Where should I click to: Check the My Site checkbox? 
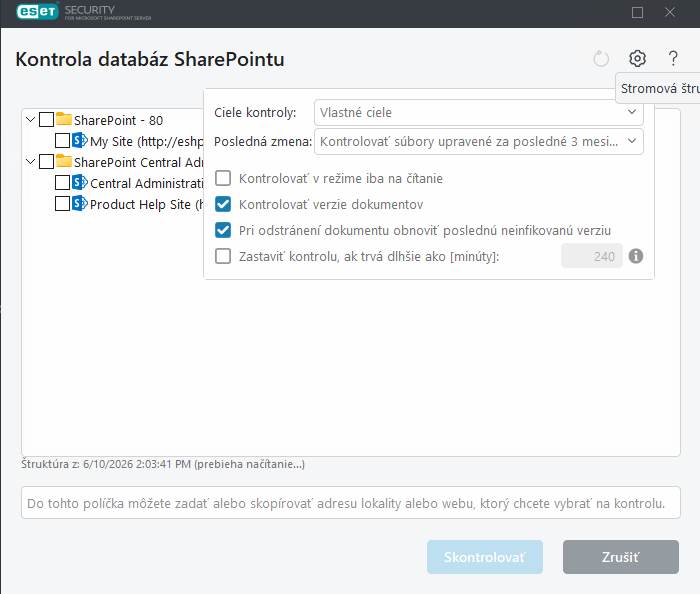point(62,141)
